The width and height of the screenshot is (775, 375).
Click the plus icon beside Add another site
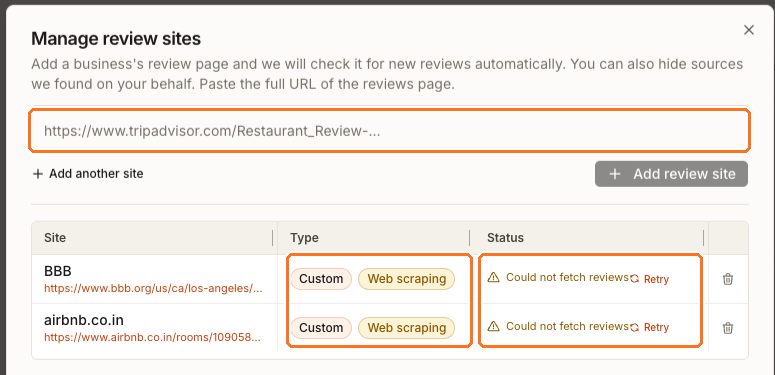[38, 174]
